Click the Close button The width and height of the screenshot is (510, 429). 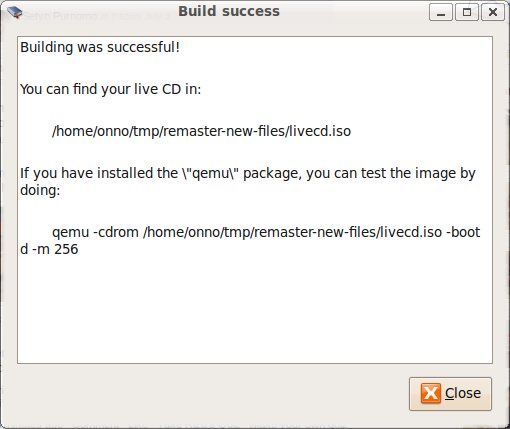450,394
